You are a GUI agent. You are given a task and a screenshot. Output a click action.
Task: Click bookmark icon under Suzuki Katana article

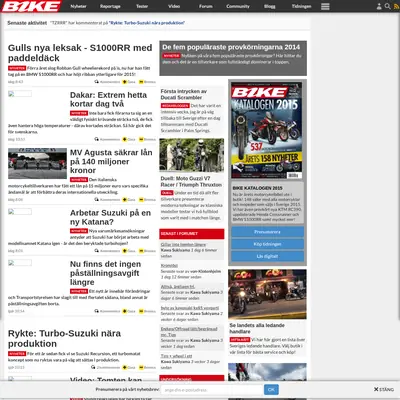pos(141,251)
